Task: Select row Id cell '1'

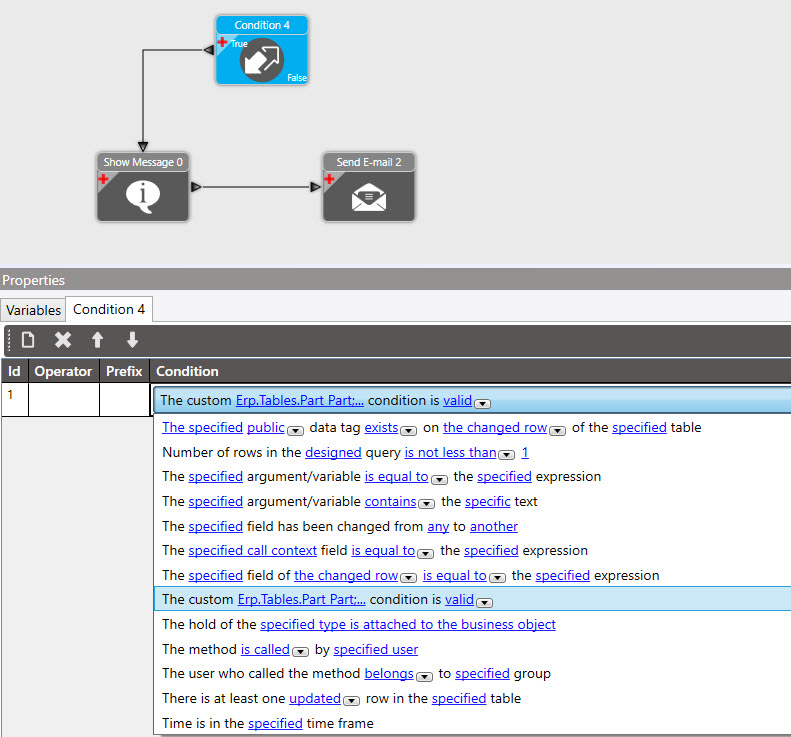Action: (x=14, y=400)
